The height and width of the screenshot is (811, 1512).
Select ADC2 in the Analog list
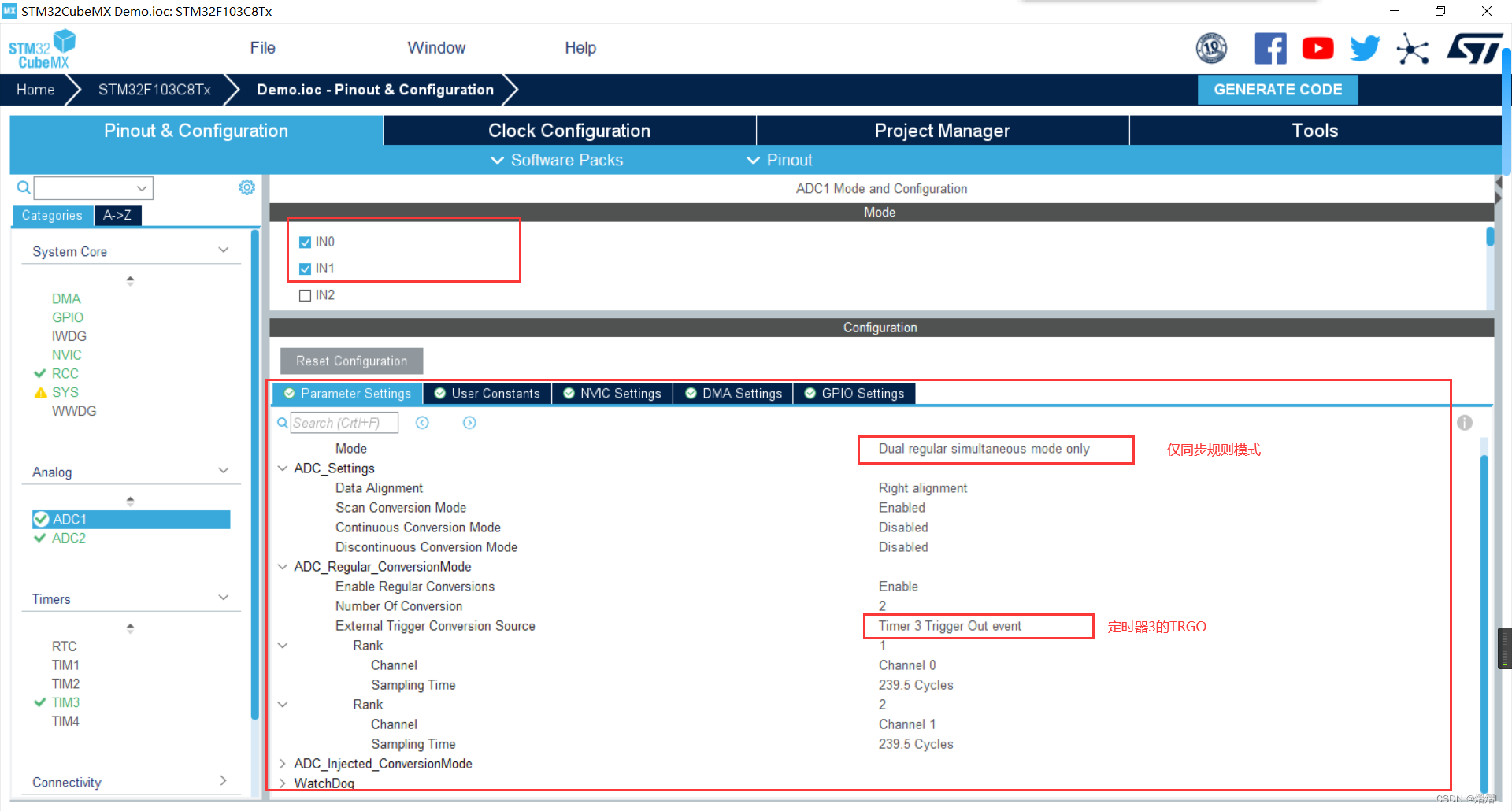(69, 538)
